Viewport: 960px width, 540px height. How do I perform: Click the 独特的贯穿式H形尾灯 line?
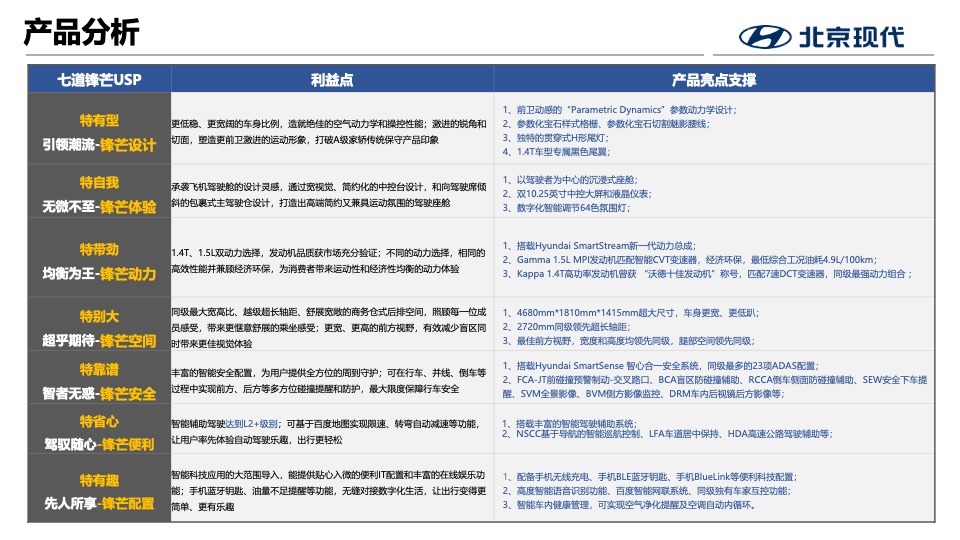click(x=555, y=138)
